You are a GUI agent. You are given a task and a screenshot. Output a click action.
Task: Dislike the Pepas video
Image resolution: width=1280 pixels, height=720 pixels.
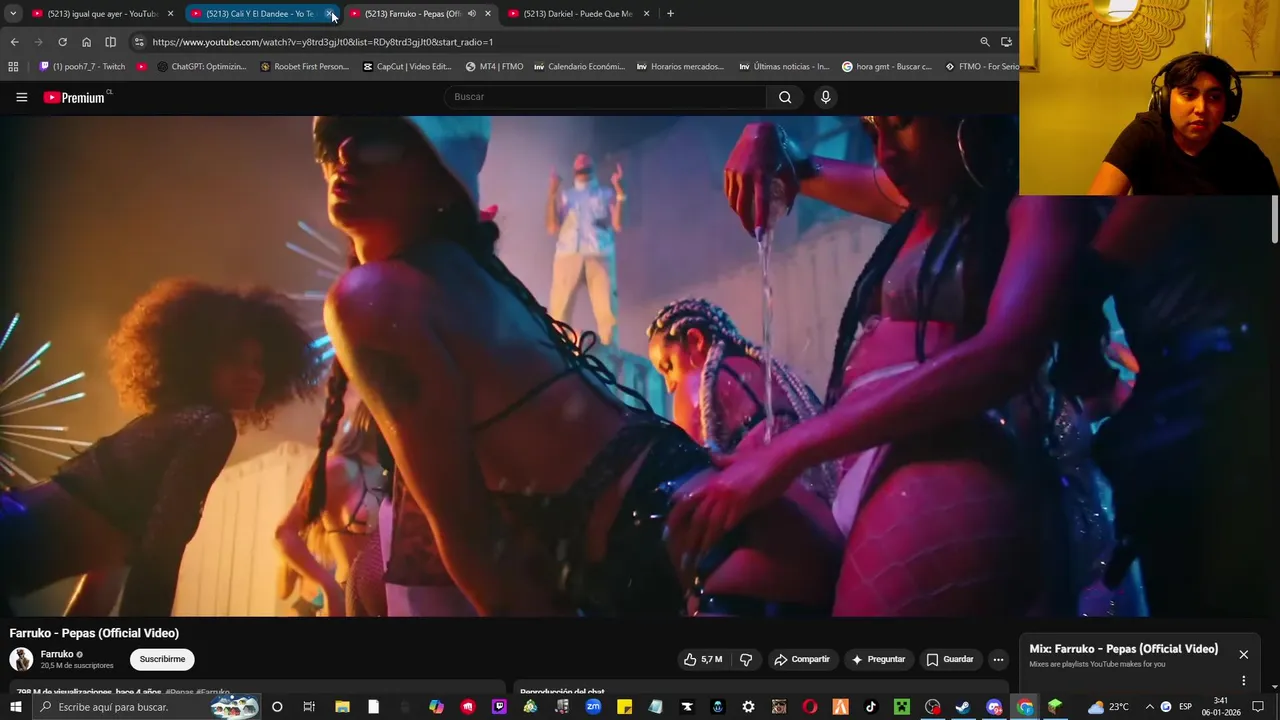click(x=746, y=659)
